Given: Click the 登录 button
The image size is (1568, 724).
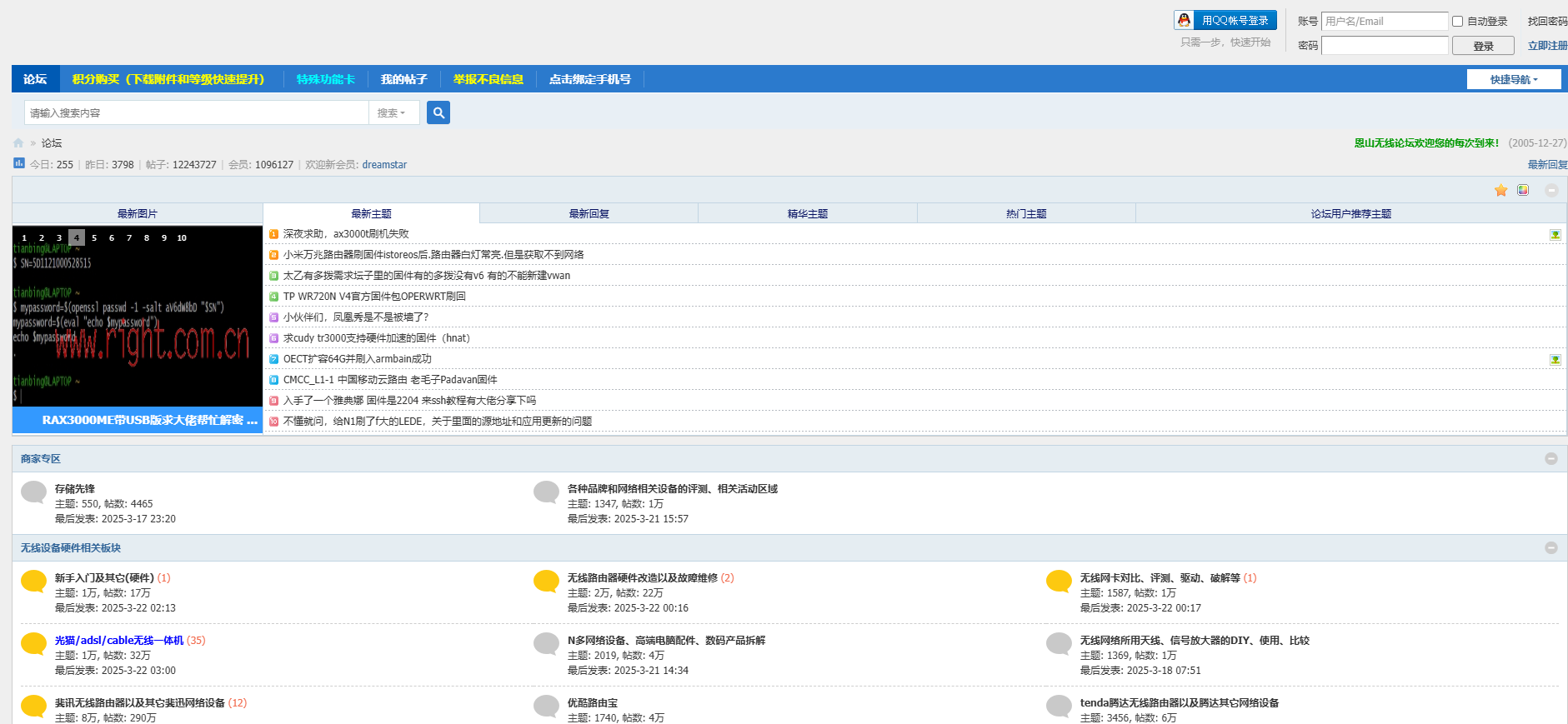Looking at the screenshot, I should (x=1482, y=47).
